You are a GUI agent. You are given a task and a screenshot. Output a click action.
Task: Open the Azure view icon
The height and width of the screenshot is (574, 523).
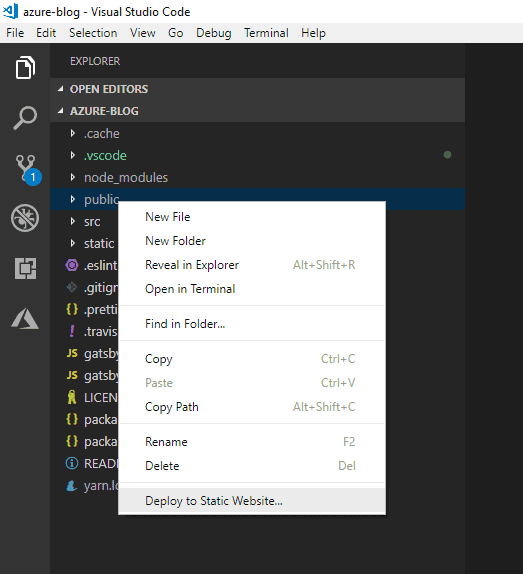point(25,318)
